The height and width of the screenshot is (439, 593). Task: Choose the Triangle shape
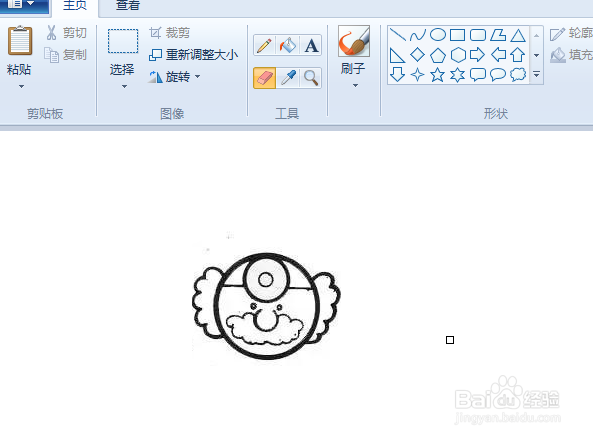pos(518,35)
